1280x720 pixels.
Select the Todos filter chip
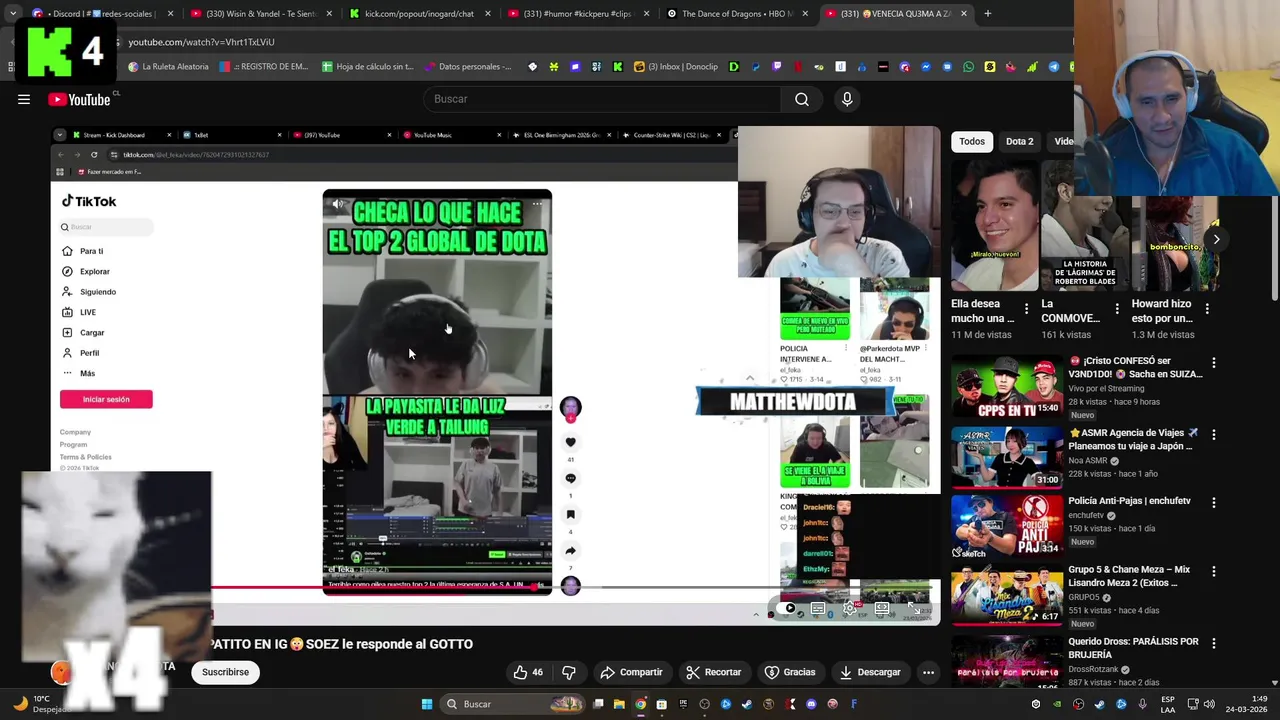click(972, 141)
